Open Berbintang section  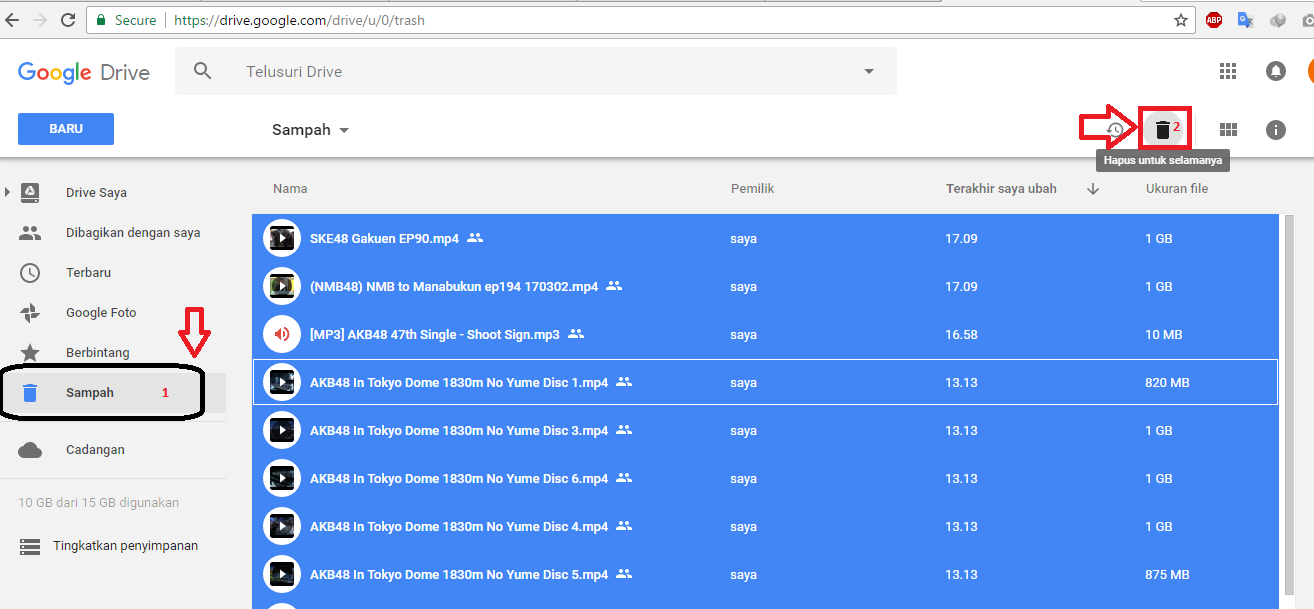pyautogui.click(x=98, y=353)
